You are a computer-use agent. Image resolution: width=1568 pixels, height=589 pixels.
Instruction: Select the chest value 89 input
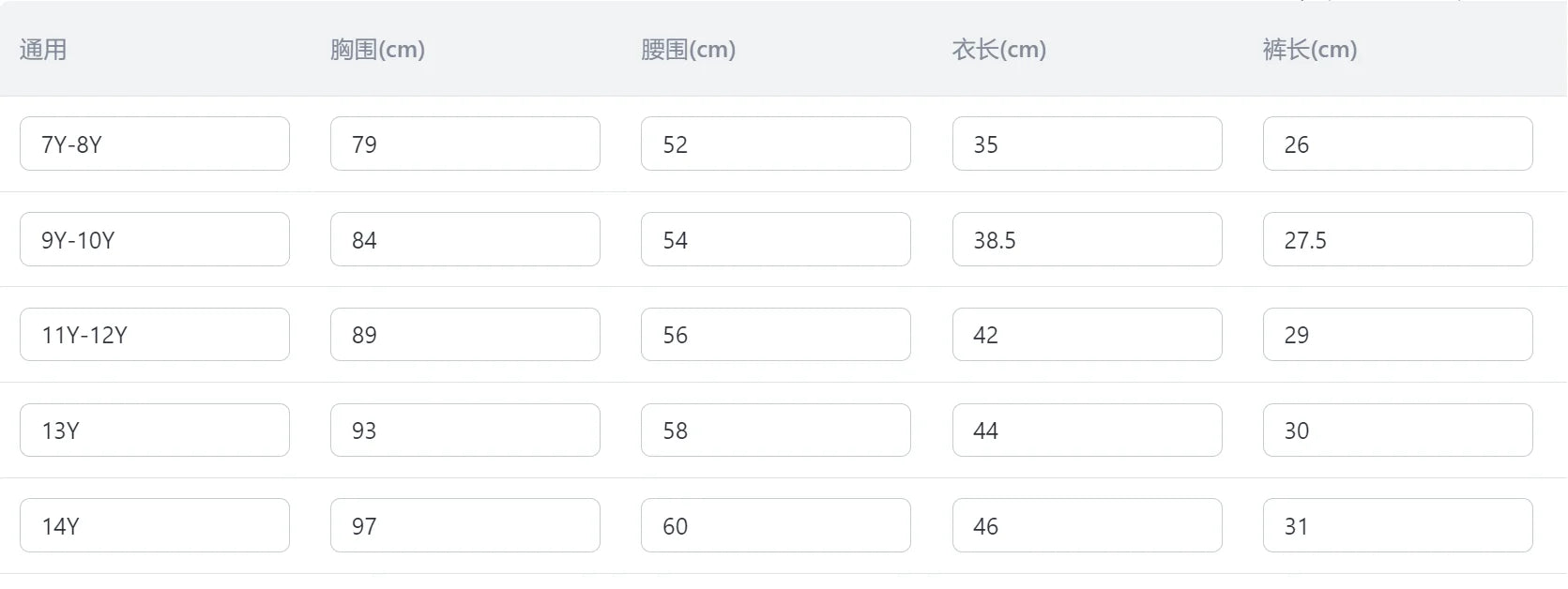464,334
